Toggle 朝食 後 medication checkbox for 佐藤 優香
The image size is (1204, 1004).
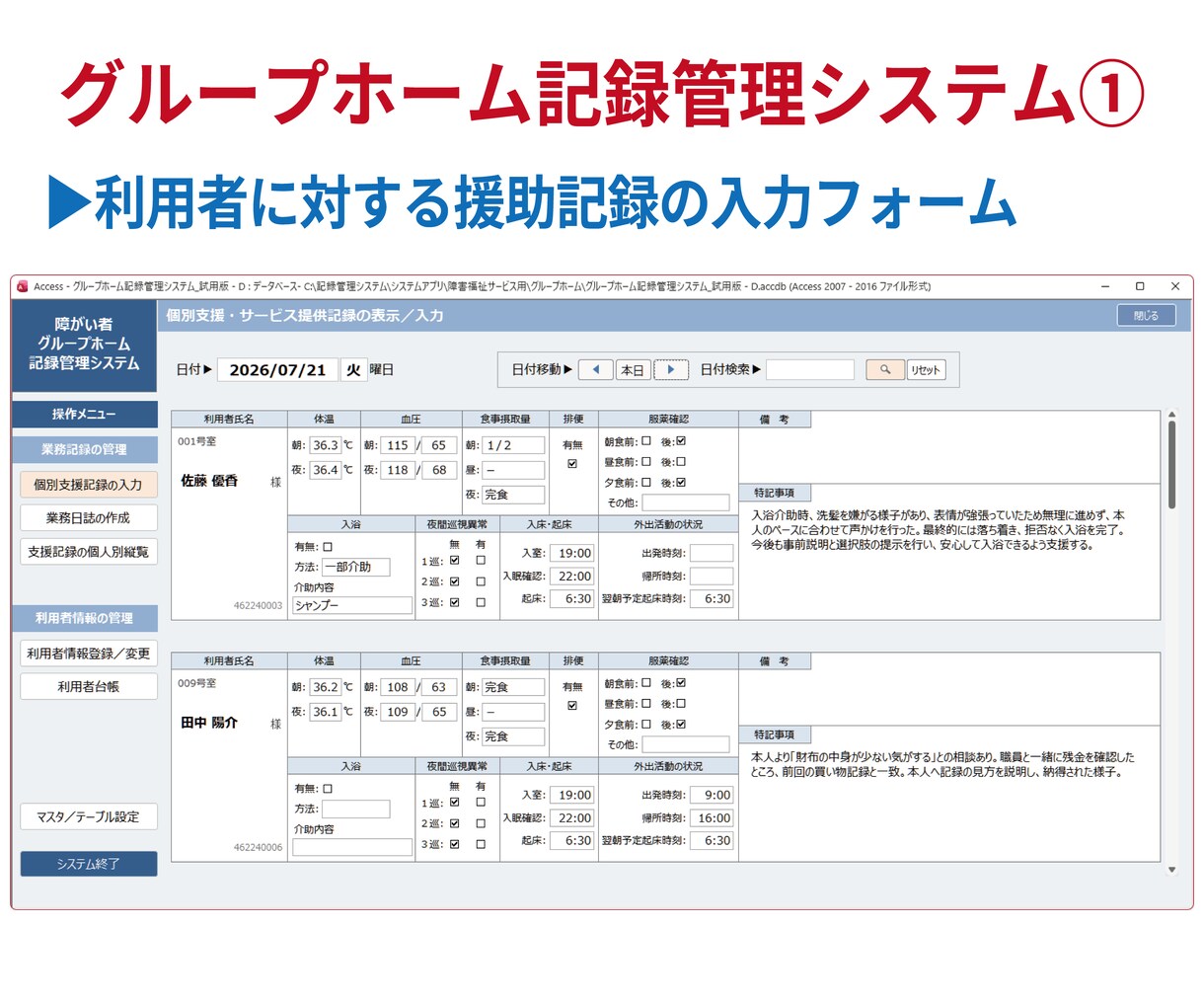[x=681, y=441]
